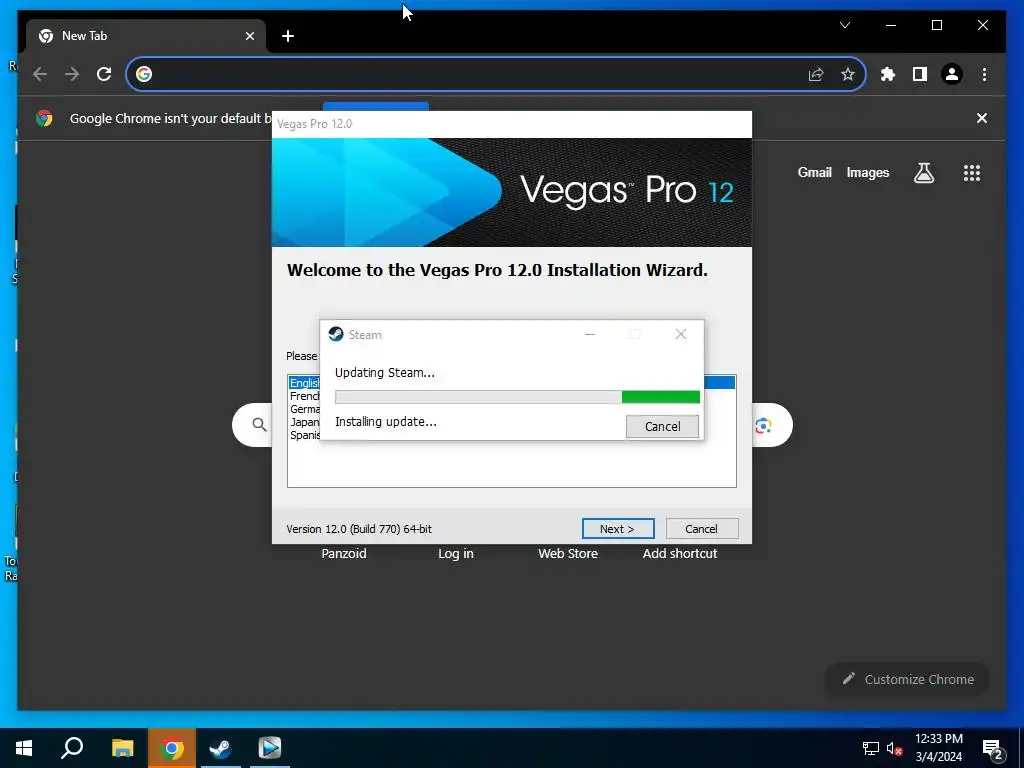
Task: Select Japanese in the language list
Action: point(304,422)
